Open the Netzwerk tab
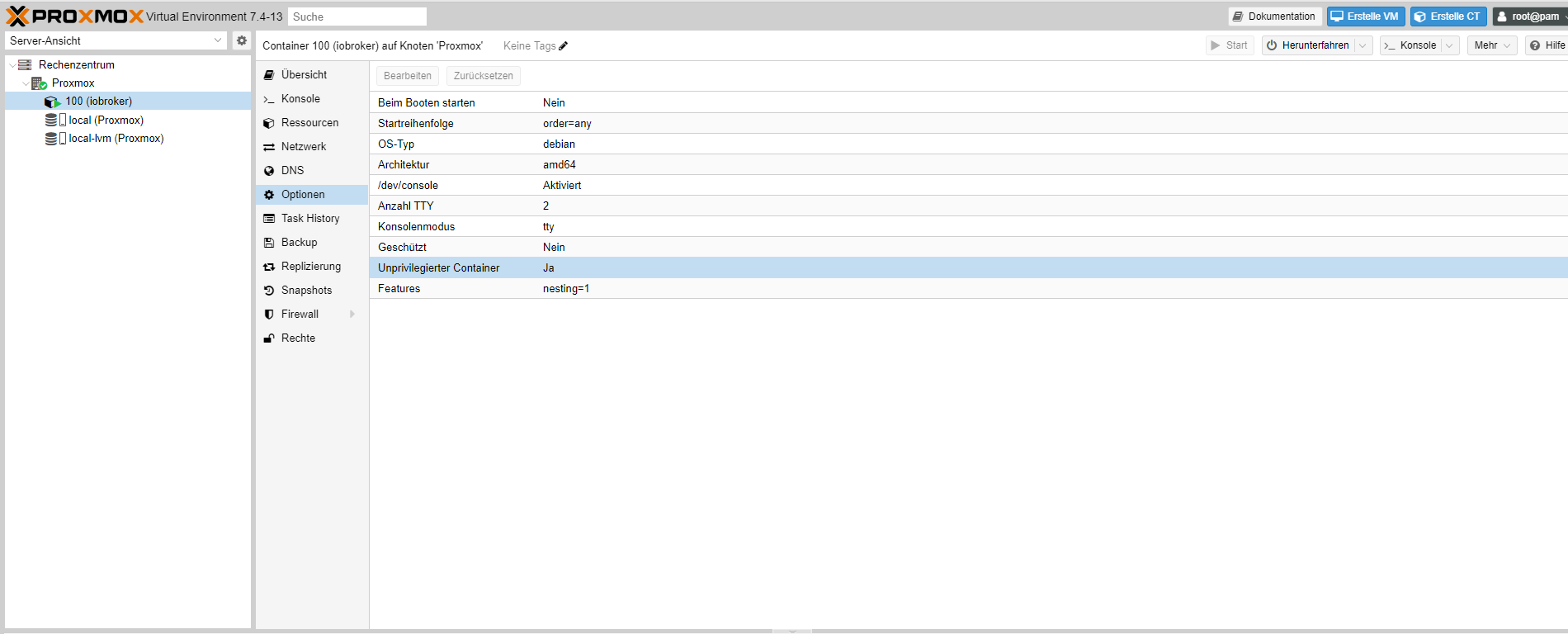 click(x=312, y=147)
